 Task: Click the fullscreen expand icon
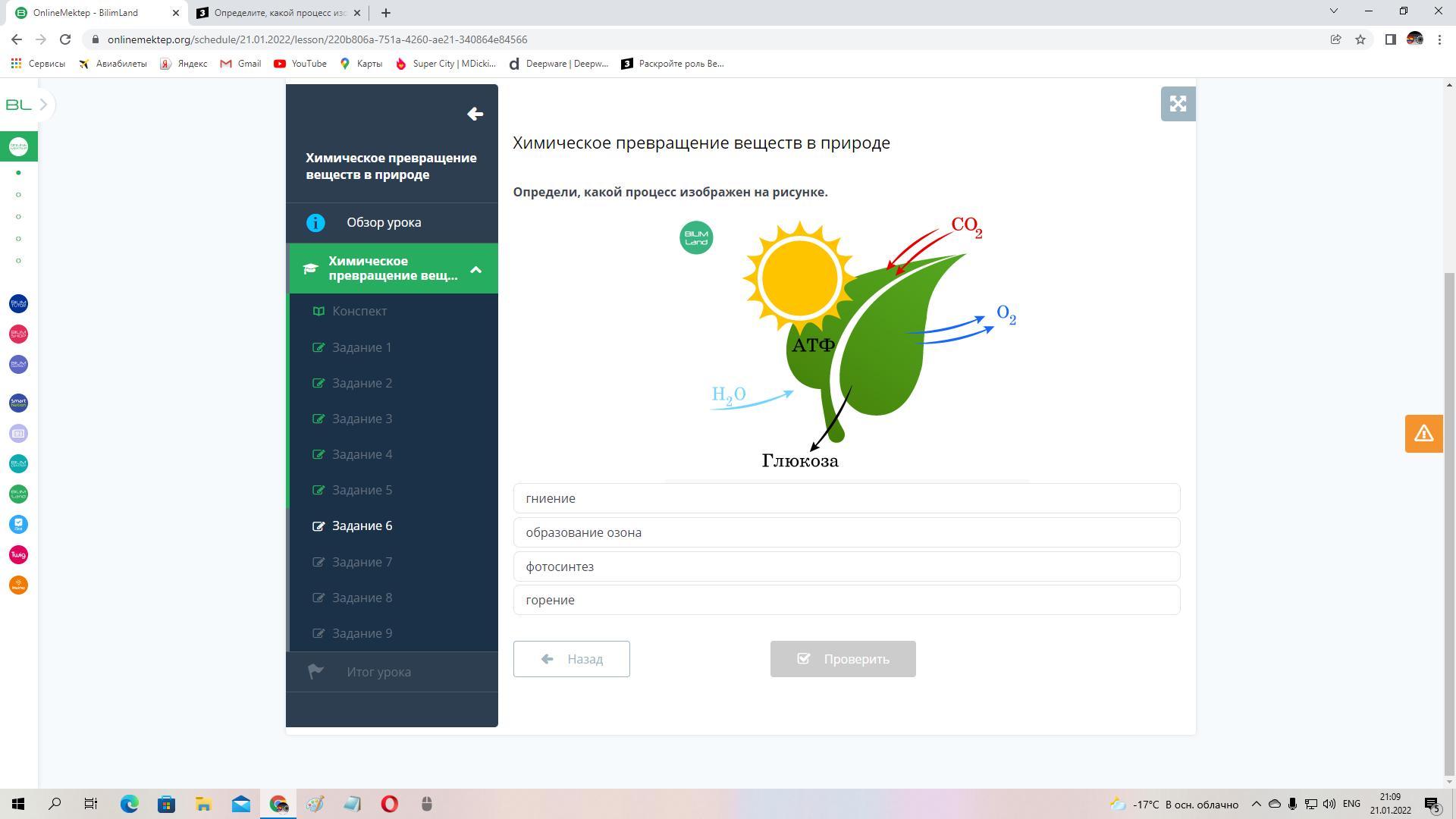click(x=1178, y=104)
